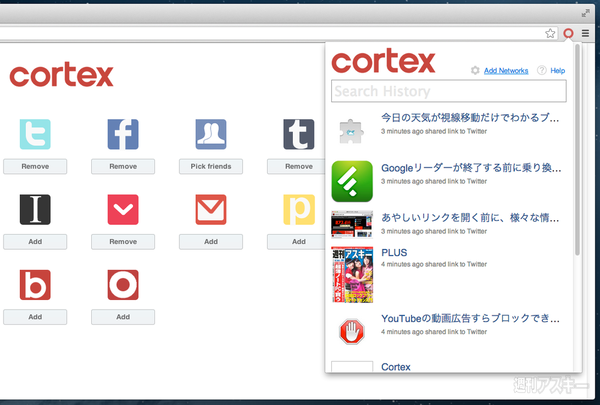Click the red circle network icon

123,285
